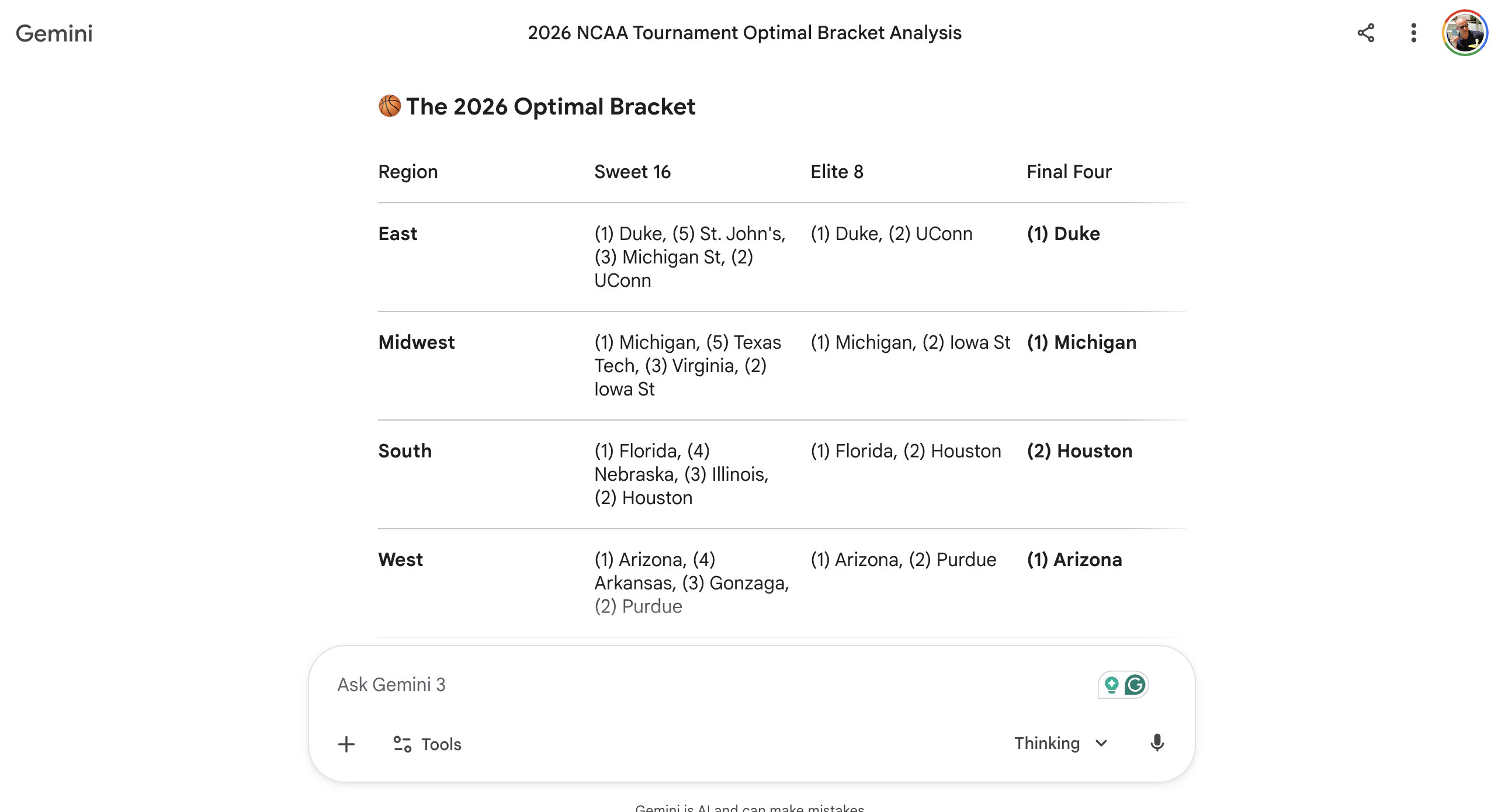Viewport: 1498px width, 812px height.
Task: Click Gemini to return to home
Action: [x=54, y=33]
